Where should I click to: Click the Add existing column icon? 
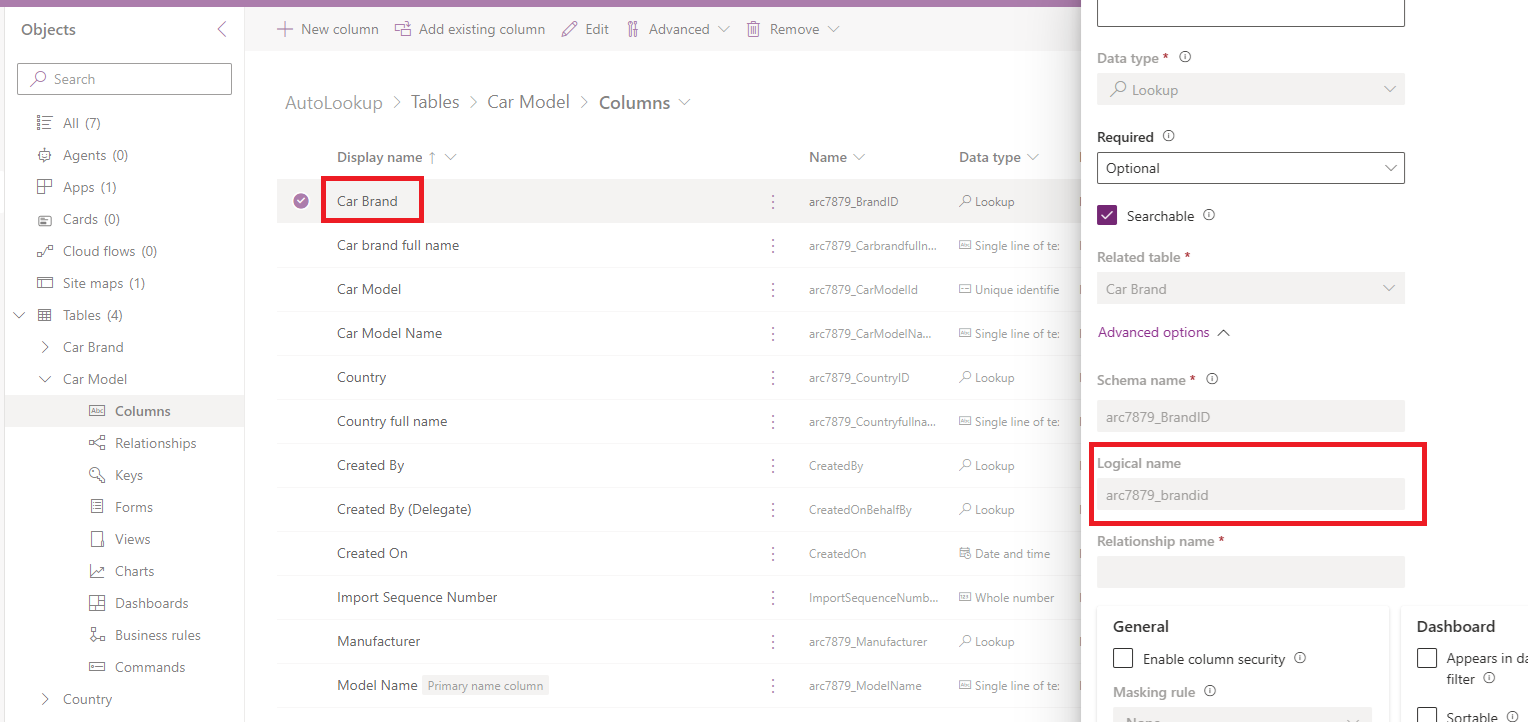coord(401,29)
